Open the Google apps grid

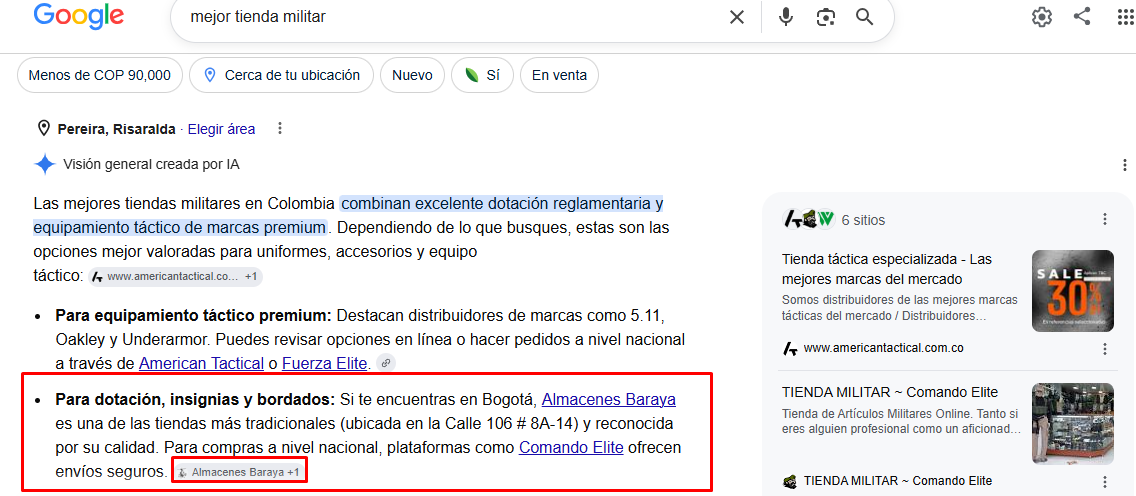1125,17
